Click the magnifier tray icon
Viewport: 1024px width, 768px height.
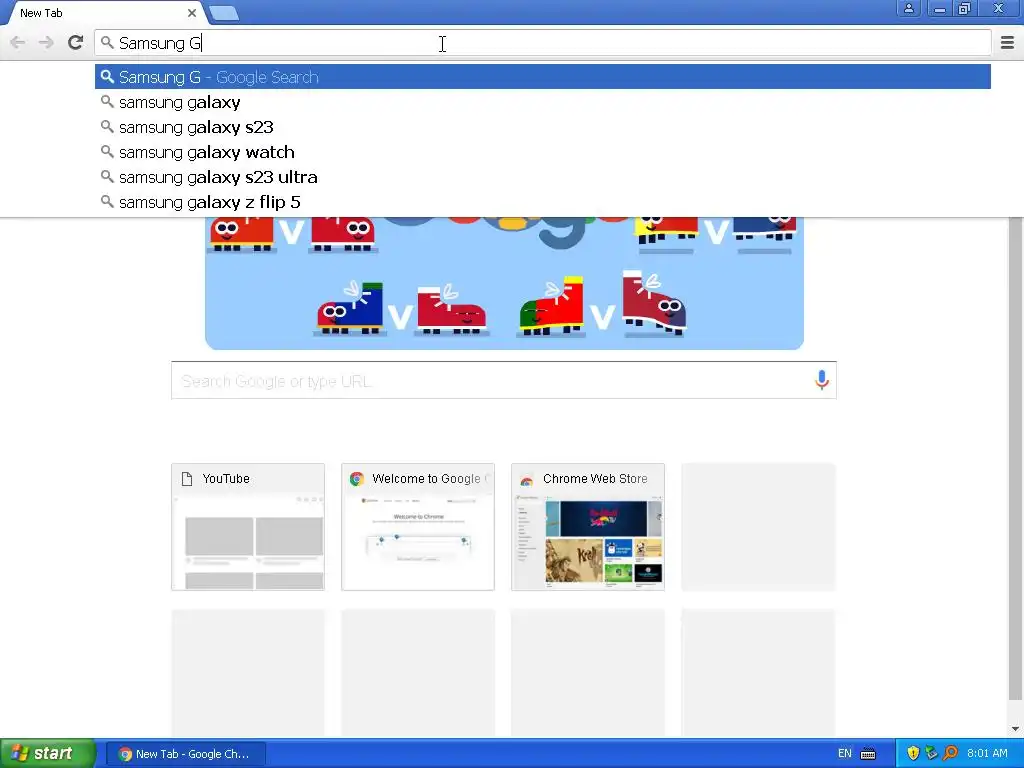coord(950,754)
